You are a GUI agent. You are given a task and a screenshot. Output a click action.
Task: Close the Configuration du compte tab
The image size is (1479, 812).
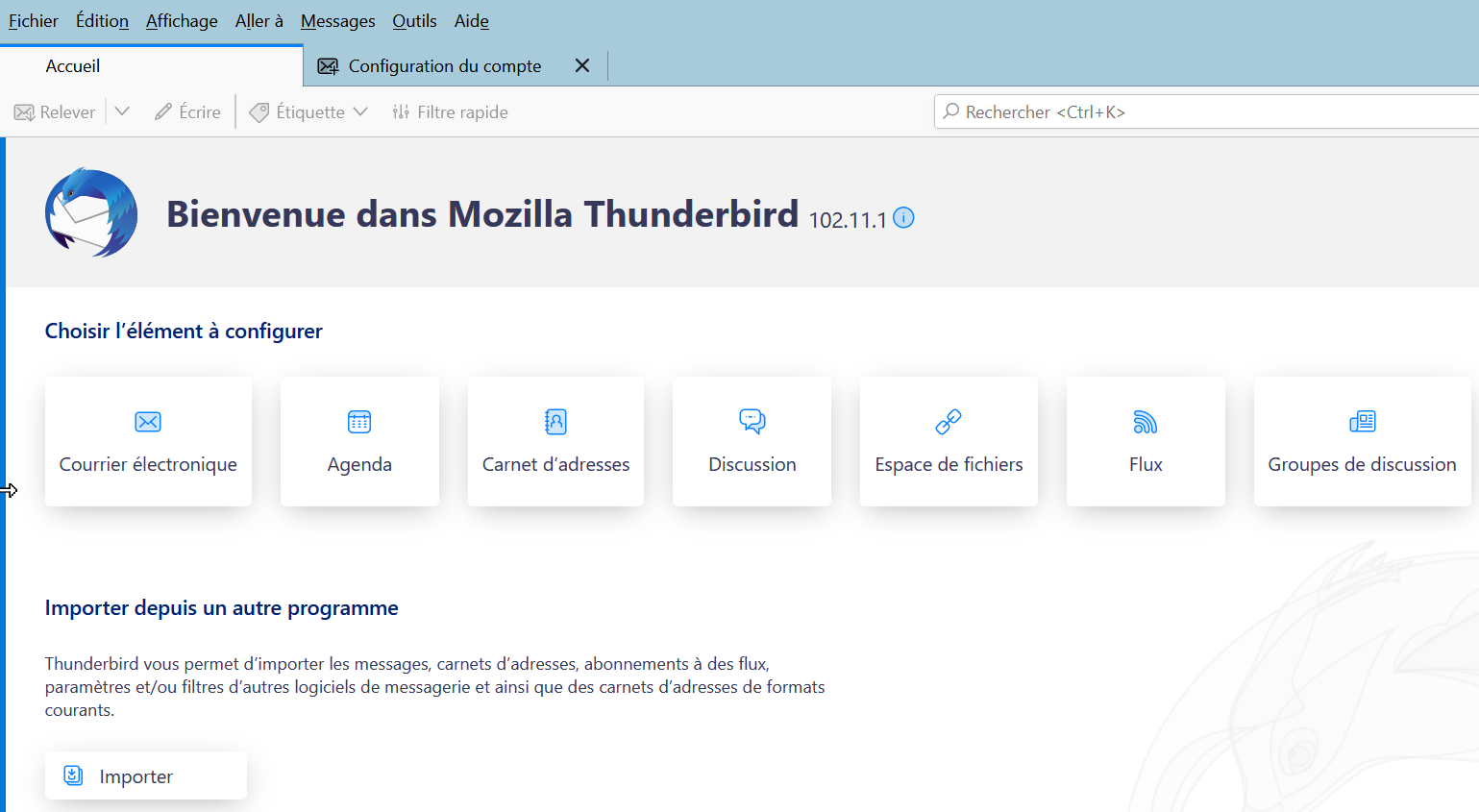(582, 65)
